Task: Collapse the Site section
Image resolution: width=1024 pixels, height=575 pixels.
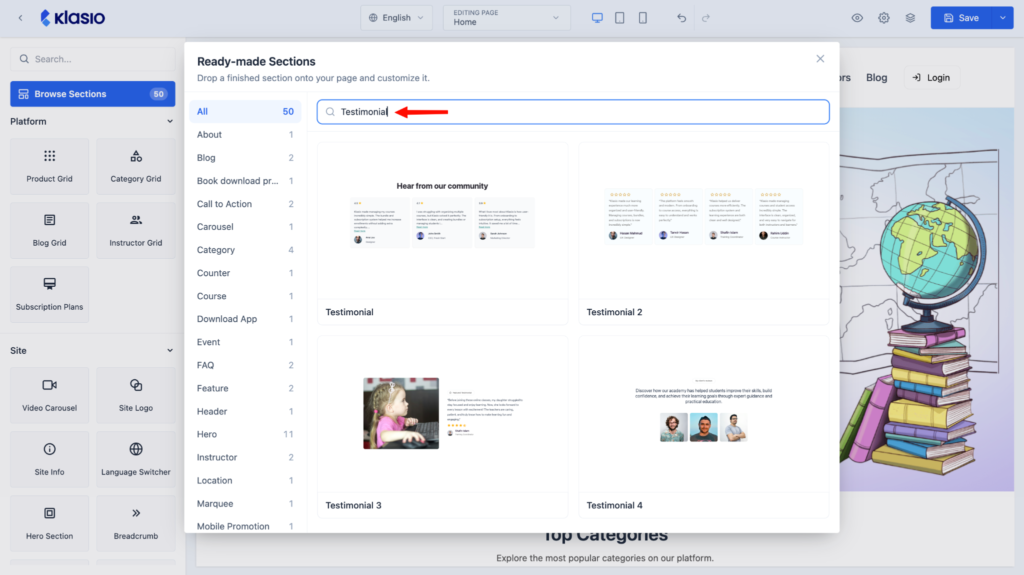Action: pyautogui.click(x=170, y=351)
